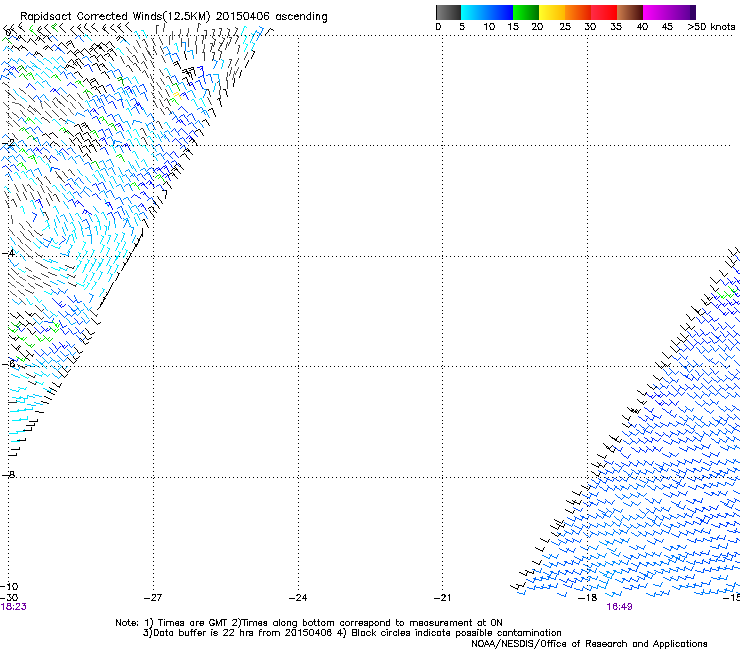Click the legend label '25'

565,27
